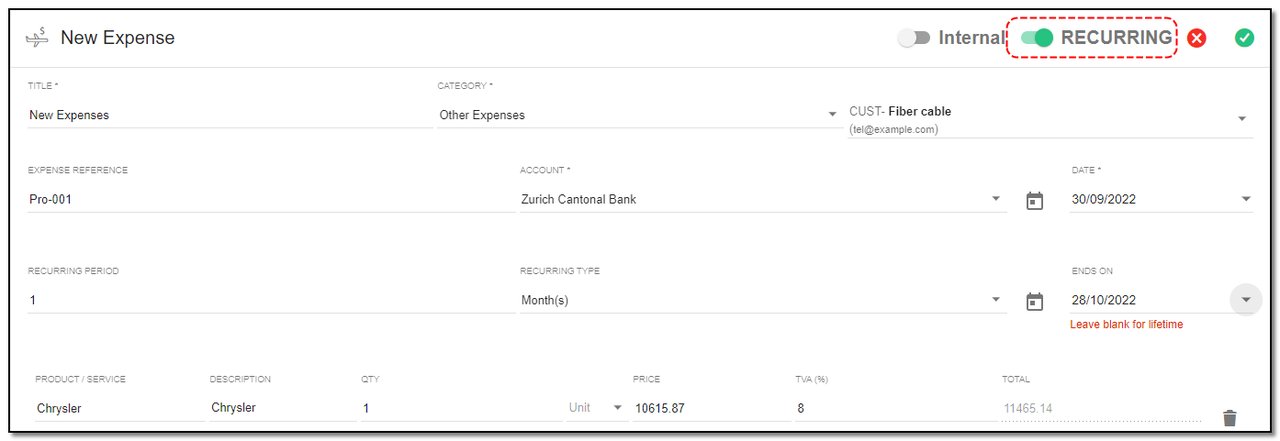Click the airplane expense icon beside New Expense
The width and height of the screenshot is (1280, 441).
[x=37, y=38]
